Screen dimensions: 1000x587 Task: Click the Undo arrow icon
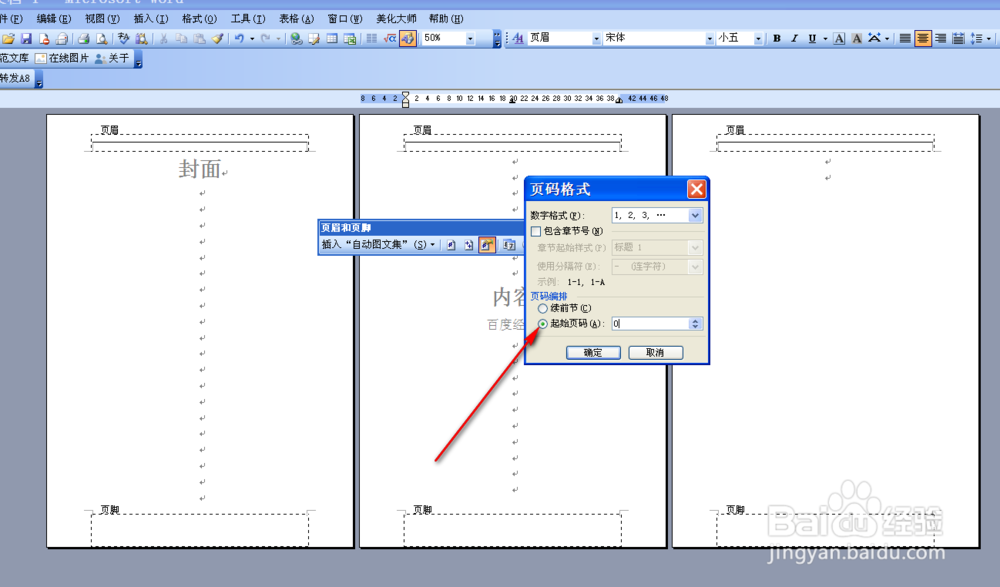[239, 39]
